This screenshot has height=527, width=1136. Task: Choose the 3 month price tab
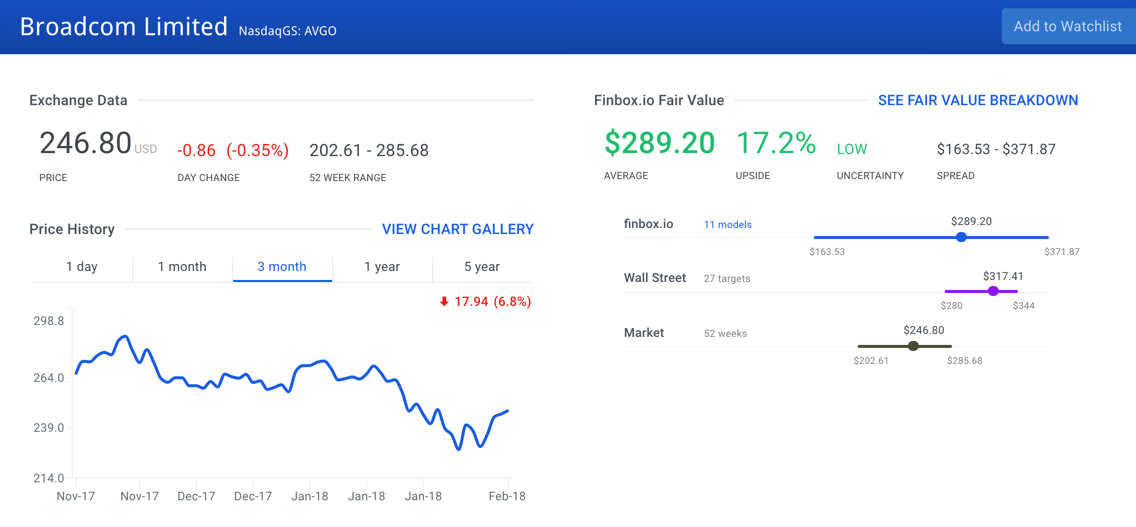282,267
